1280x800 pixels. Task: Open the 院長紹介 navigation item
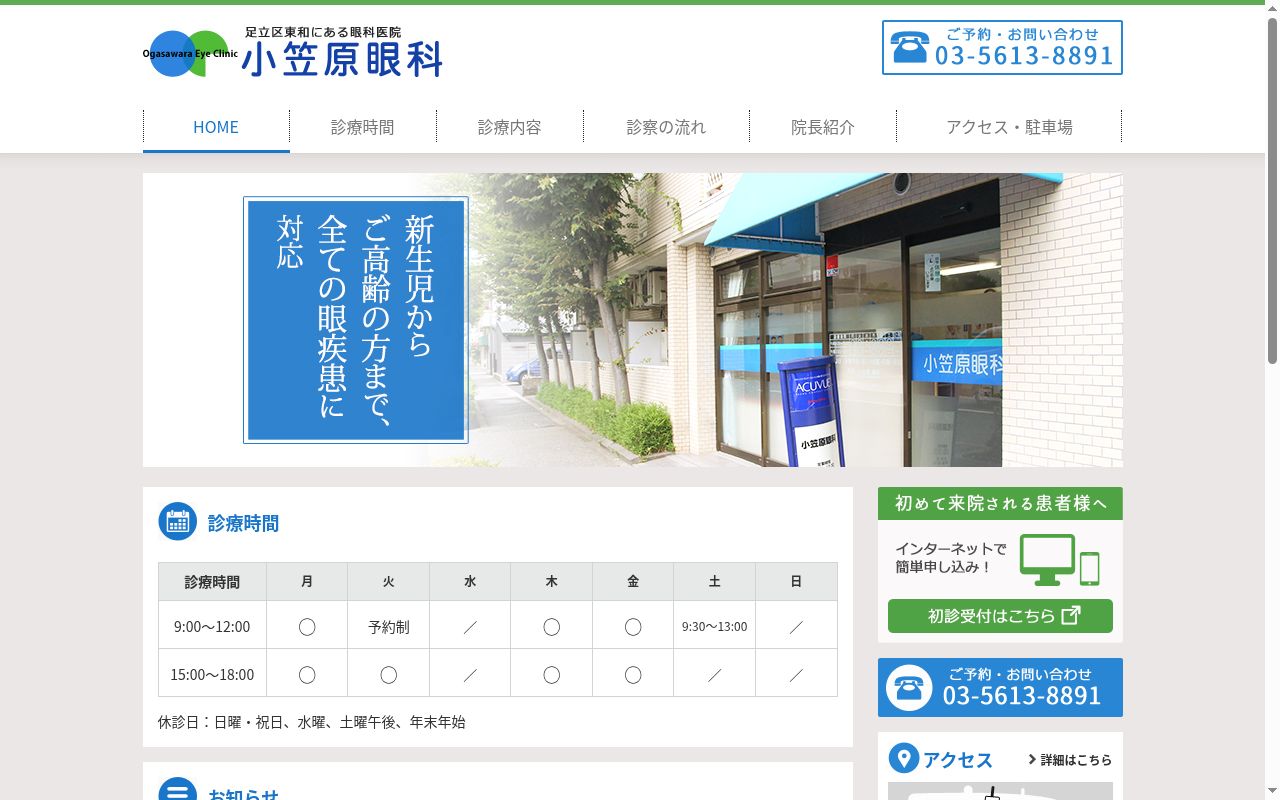[823, 127]
